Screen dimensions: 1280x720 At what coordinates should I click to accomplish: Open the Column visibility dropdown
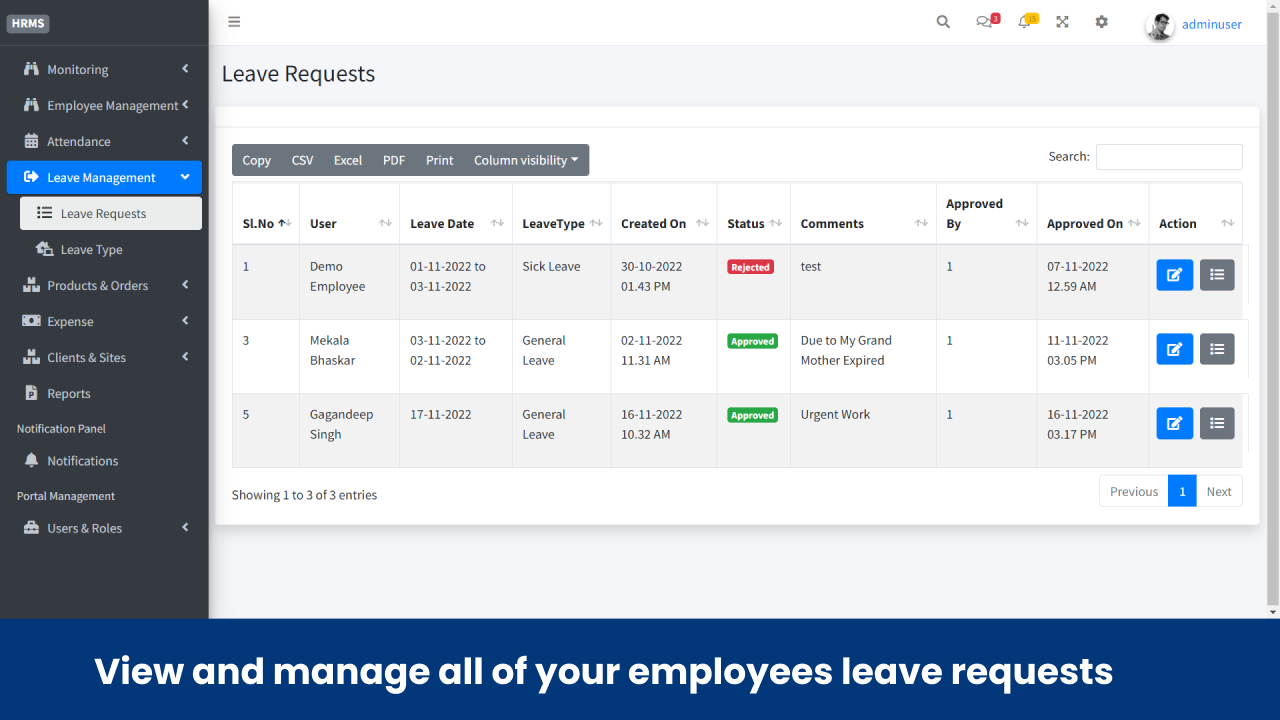(526, 160)
